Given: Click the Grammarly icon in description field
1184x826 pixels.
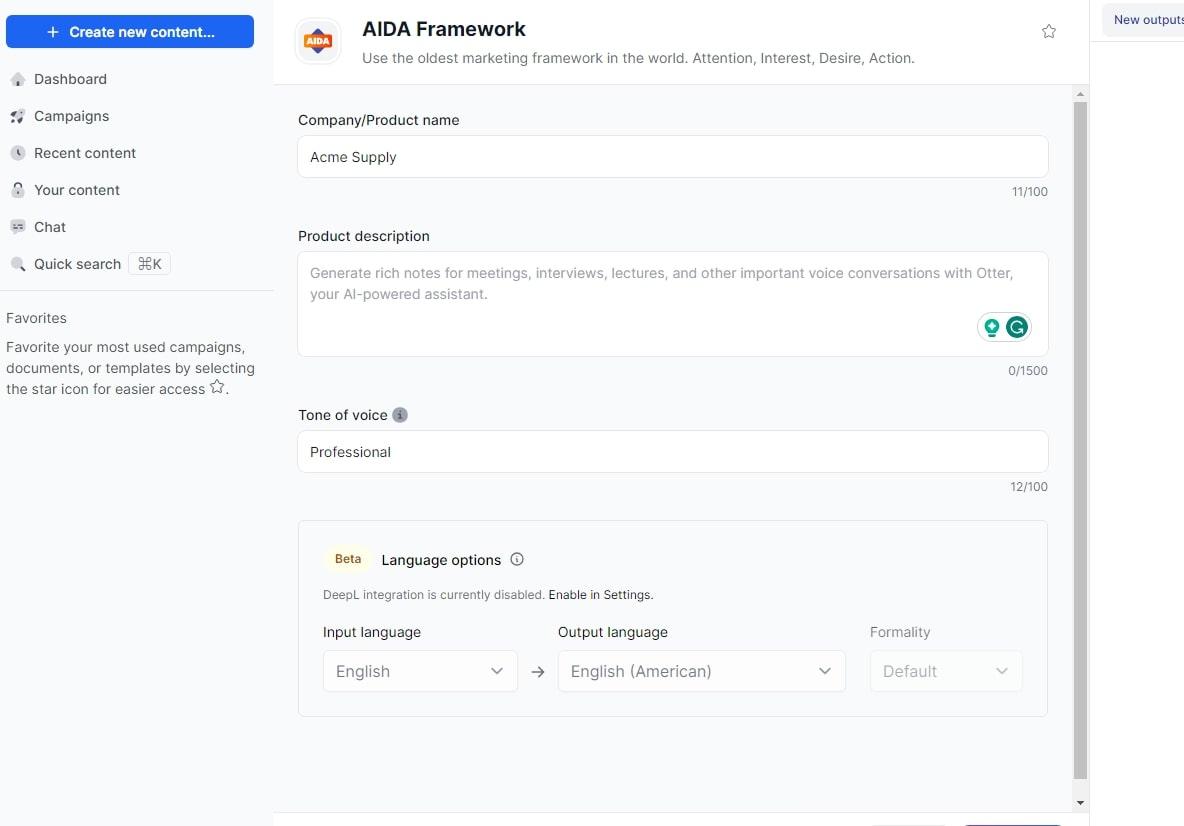Looking at the screenshot, I should (1017, 327).
